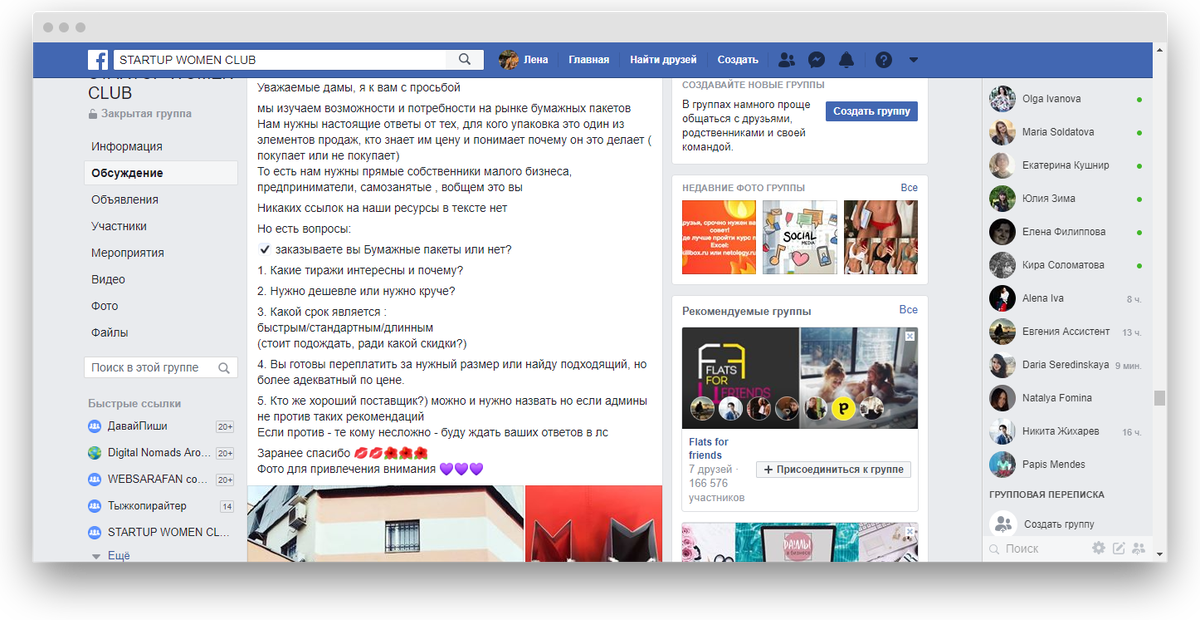Open chat with Елена Филиппова
Viewport: 1200px width, 620px height.
tap(1063, 232)
